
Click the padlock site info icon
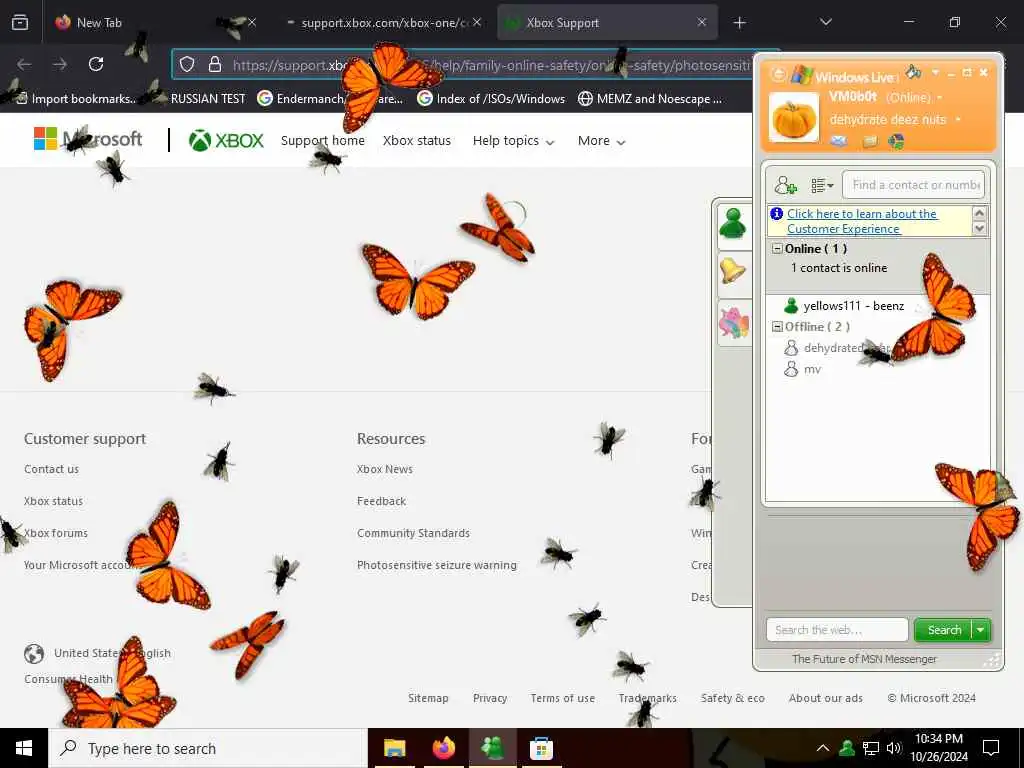(214, 65)
